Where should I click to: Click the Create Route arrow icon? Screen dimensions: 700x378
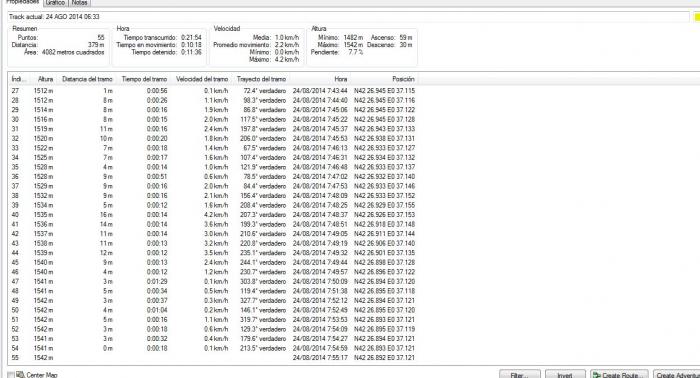[596, 375]
